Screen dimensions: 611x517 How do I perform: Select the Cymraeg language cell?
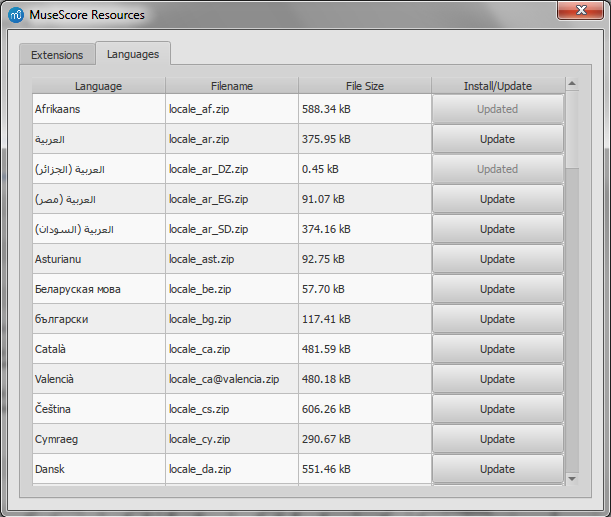point(99,439)
